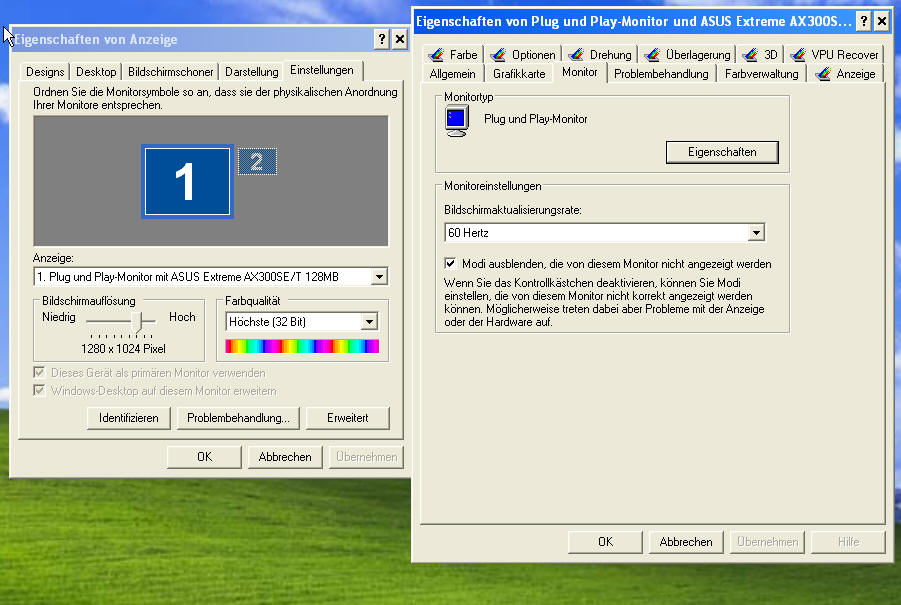Open the Überlagerung tab with ATI icon
The image size is (901, 605).
688,55
